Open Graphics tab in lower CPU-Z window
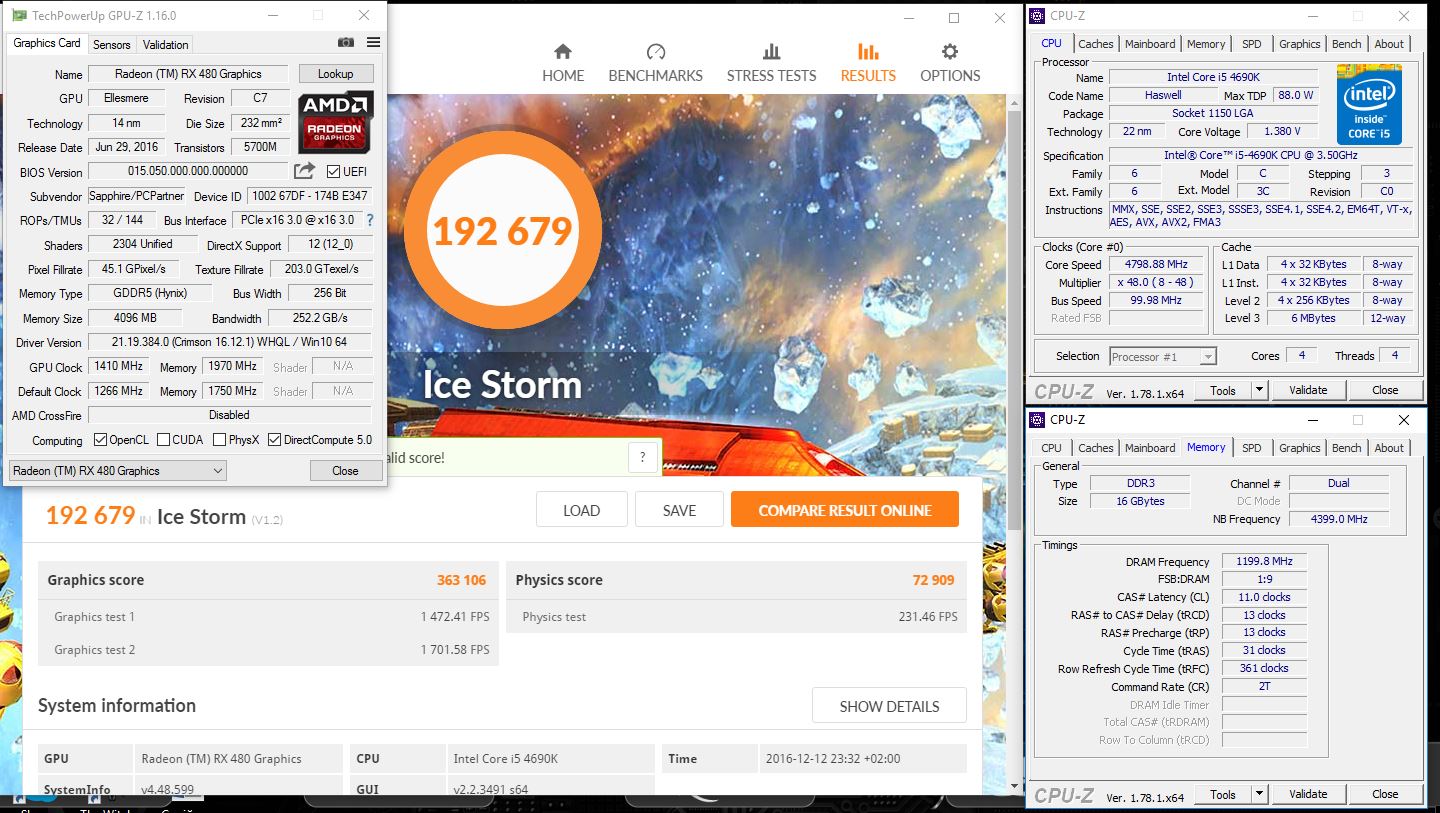The image size is (1440, 813). (x=1300, y=448)
